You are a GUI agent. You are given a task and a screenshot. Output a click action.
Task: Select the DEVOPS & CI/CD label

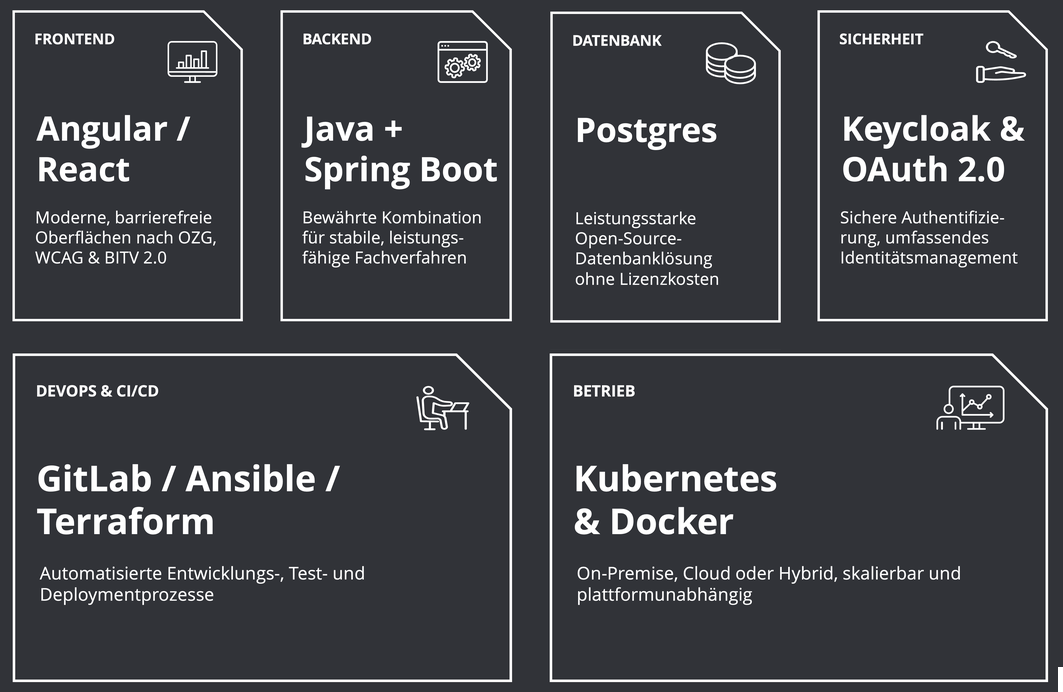point(98,391)
